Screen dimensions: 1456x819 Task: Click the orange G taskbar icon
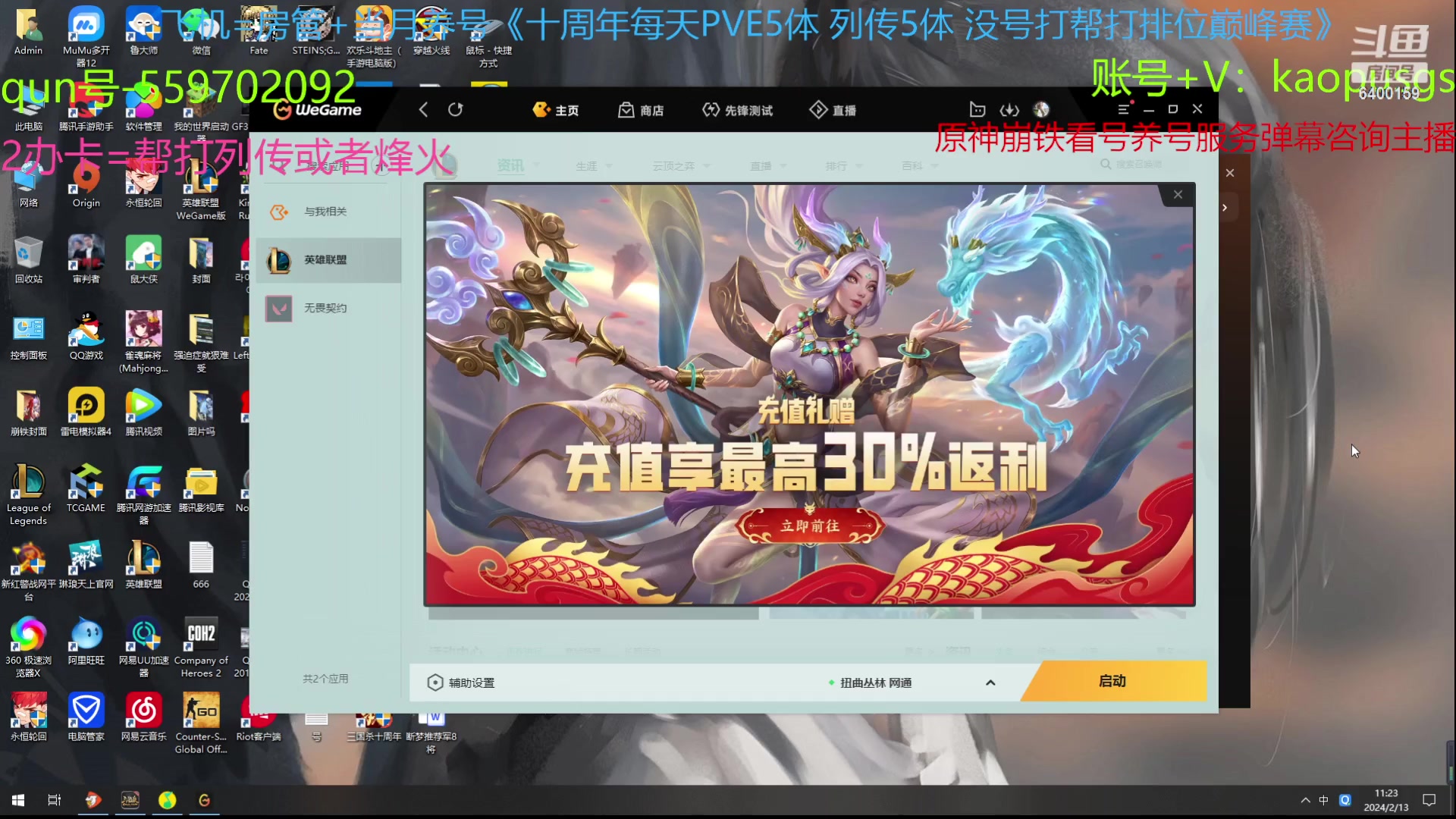[204, 800]
